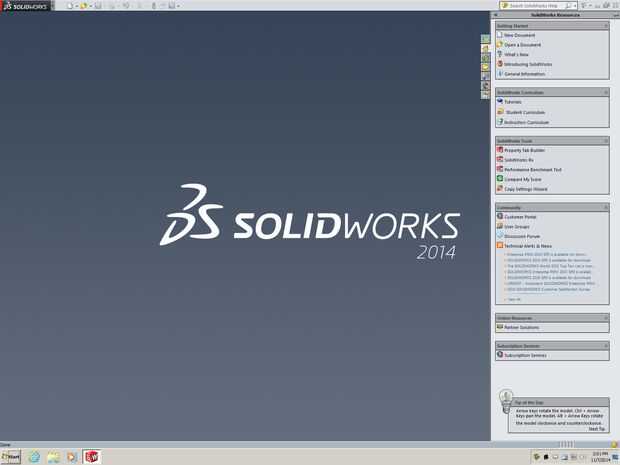This screenshot has width=620, height=465.
Task: Click into the Search SolidWorks Help field
Action: pos(534,6)
